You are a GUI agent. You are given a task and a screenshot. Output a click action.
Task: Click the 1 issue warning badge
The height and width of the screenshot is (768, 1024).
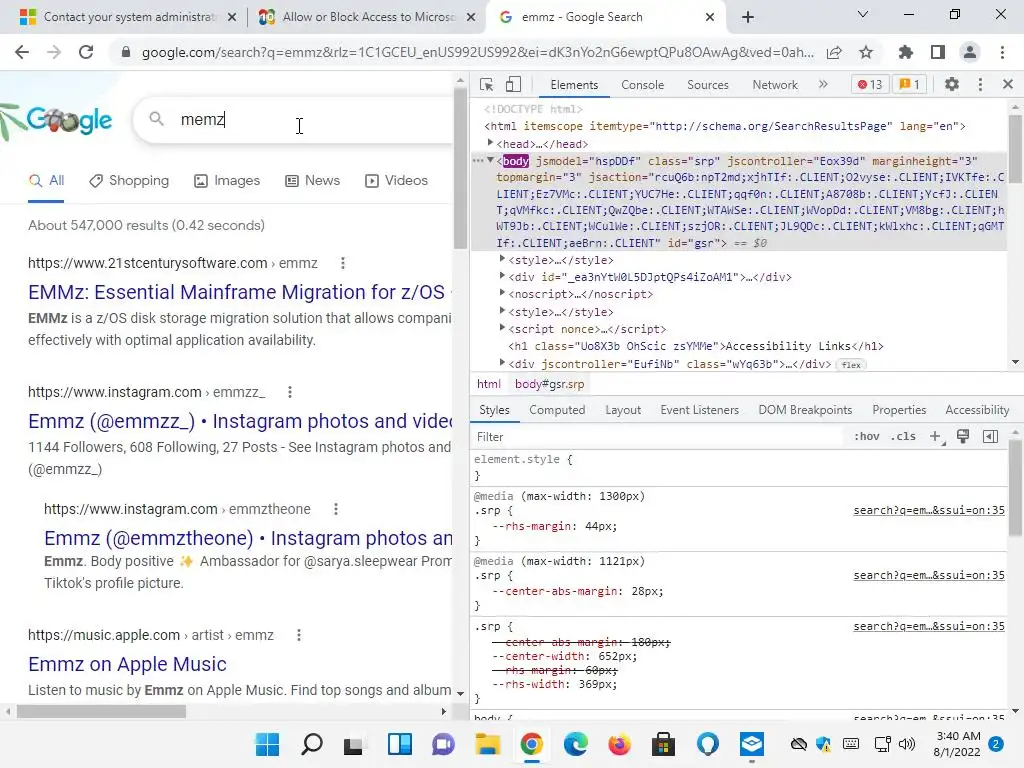pos(909,84)
